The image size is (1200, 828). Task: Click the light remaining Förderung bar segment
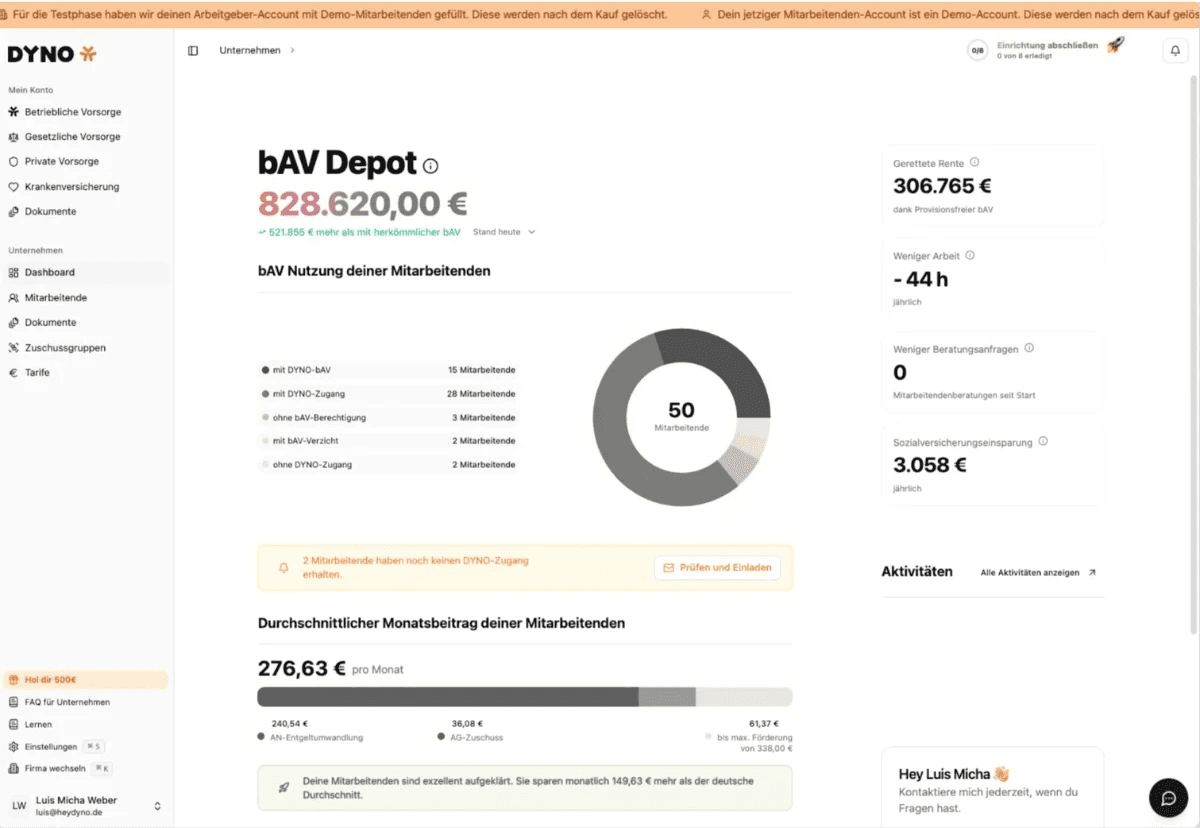point(744,697)
